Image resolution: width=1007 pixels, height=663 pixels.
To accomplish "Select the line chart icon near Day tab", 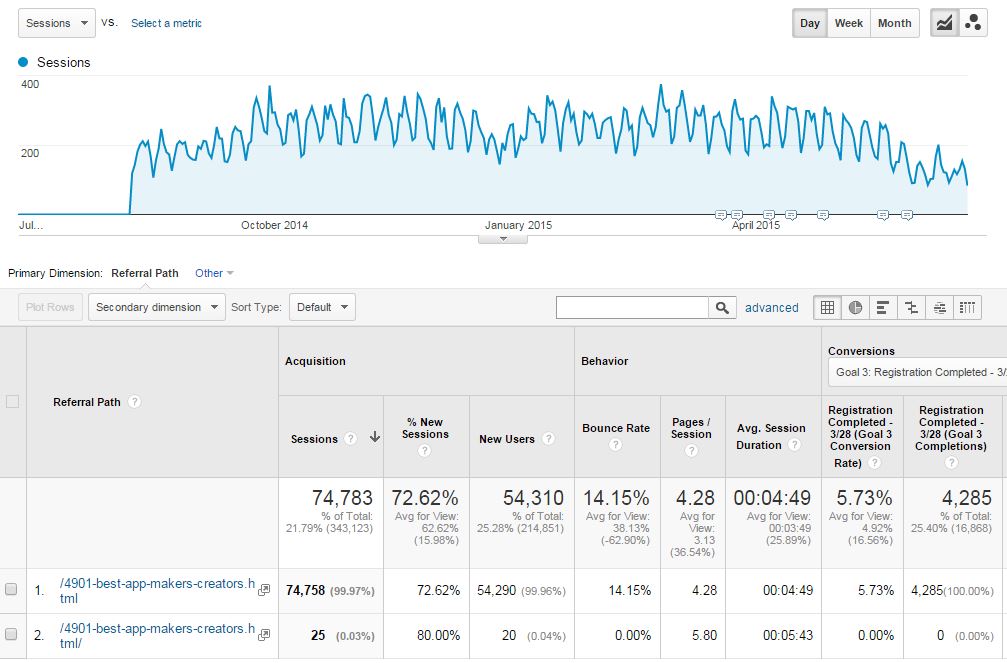I will tap(942, 22).
